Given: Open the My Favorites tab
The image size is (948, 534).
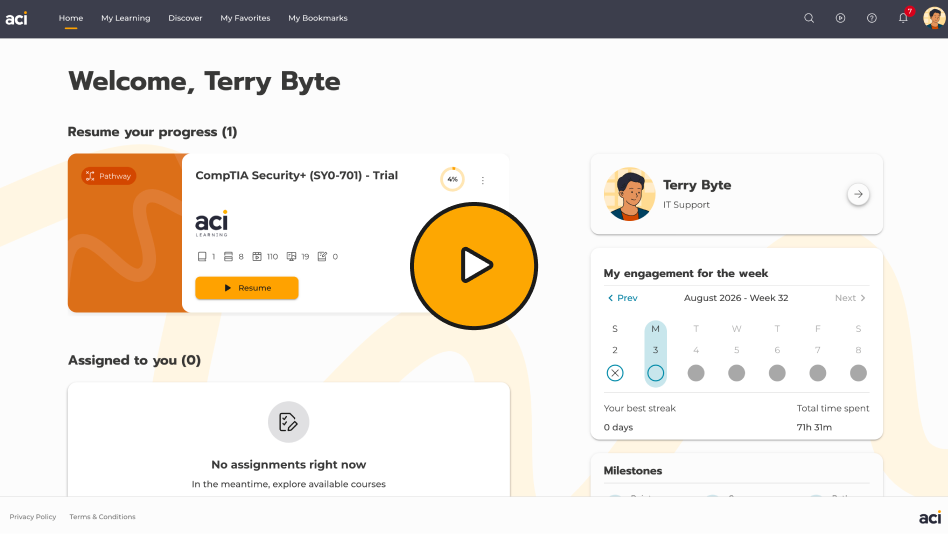Looking at the screenshot, I should tap(245, 18).
